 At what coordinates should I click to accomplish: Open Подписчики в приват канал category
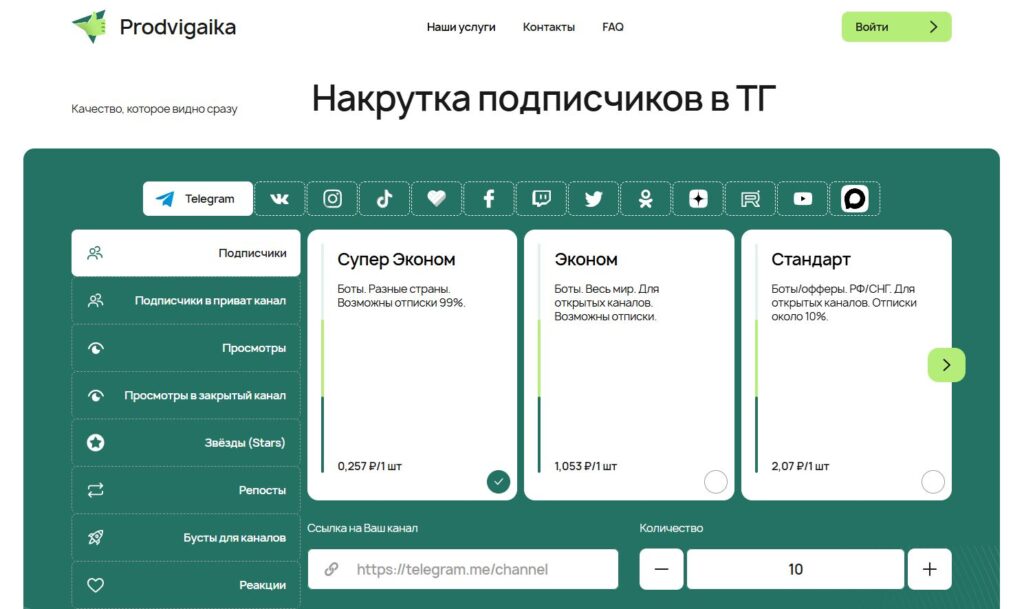pyautogui.click(x=186, y=300)
